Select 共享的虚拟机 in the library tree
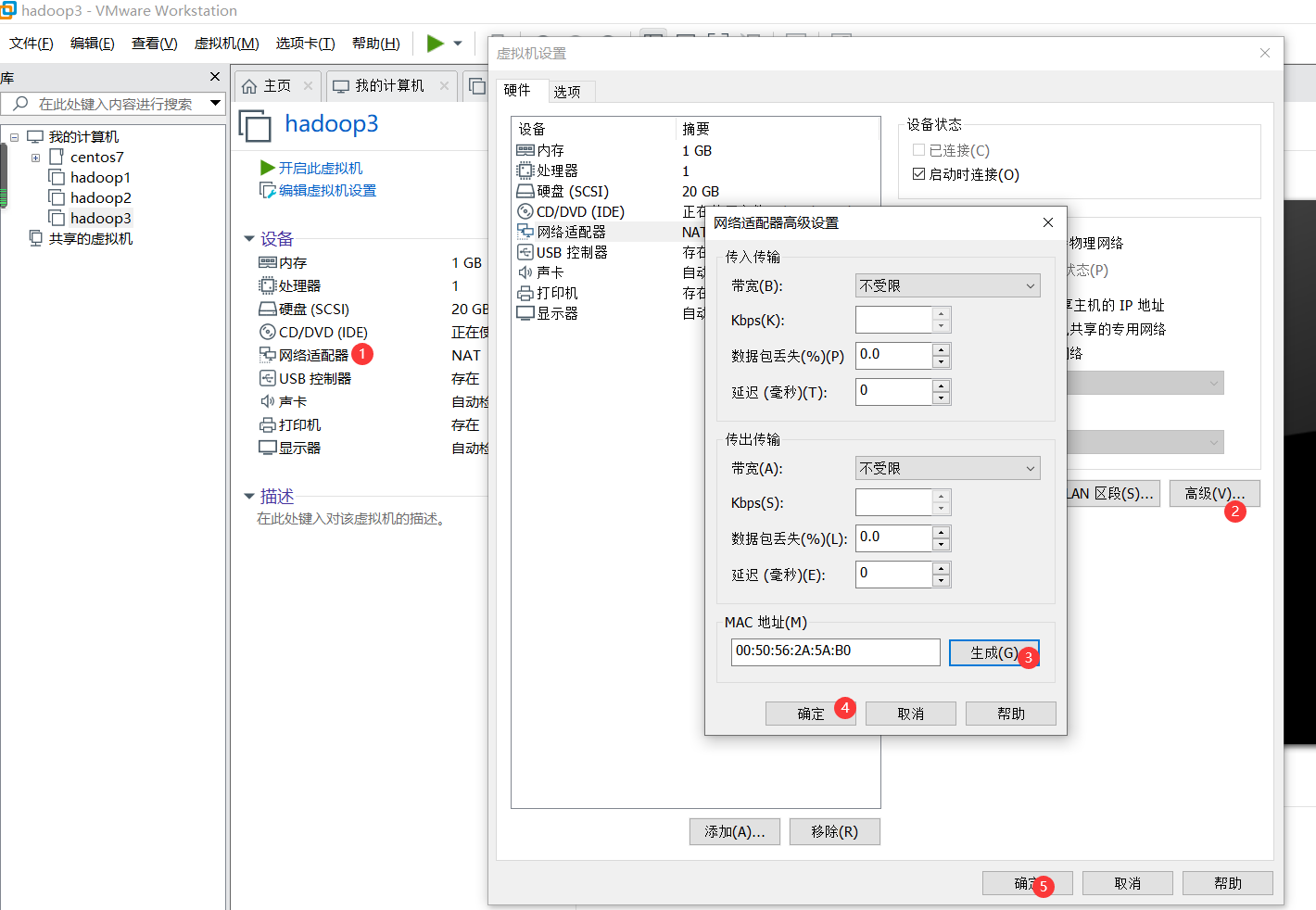 pyautogui.click(x=91, y=238)
